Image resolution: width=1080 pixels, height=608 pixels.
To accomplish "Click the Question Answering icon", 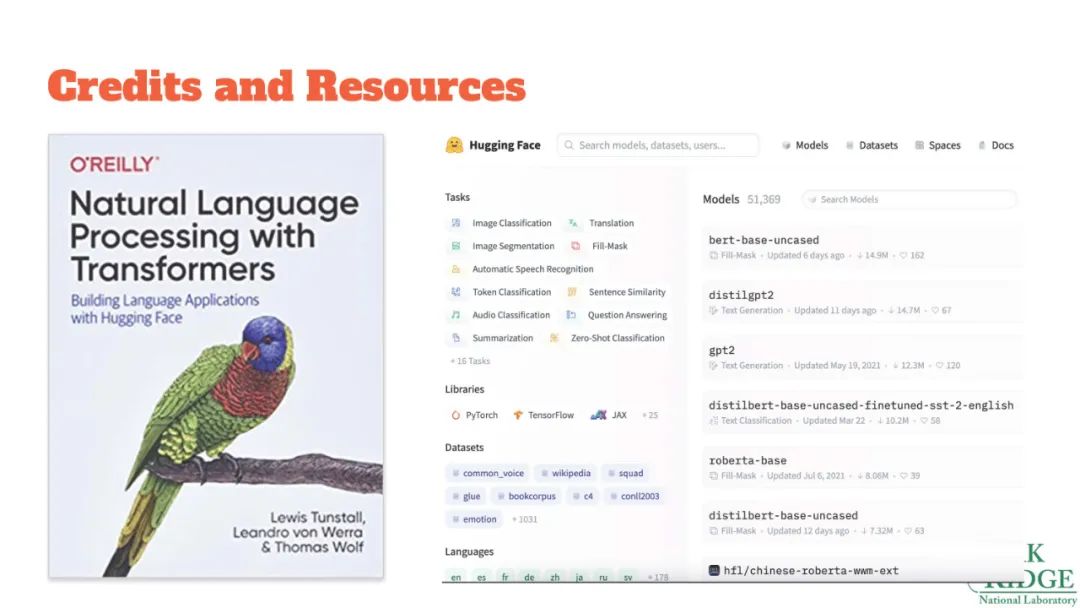I will tap(571, 315).
